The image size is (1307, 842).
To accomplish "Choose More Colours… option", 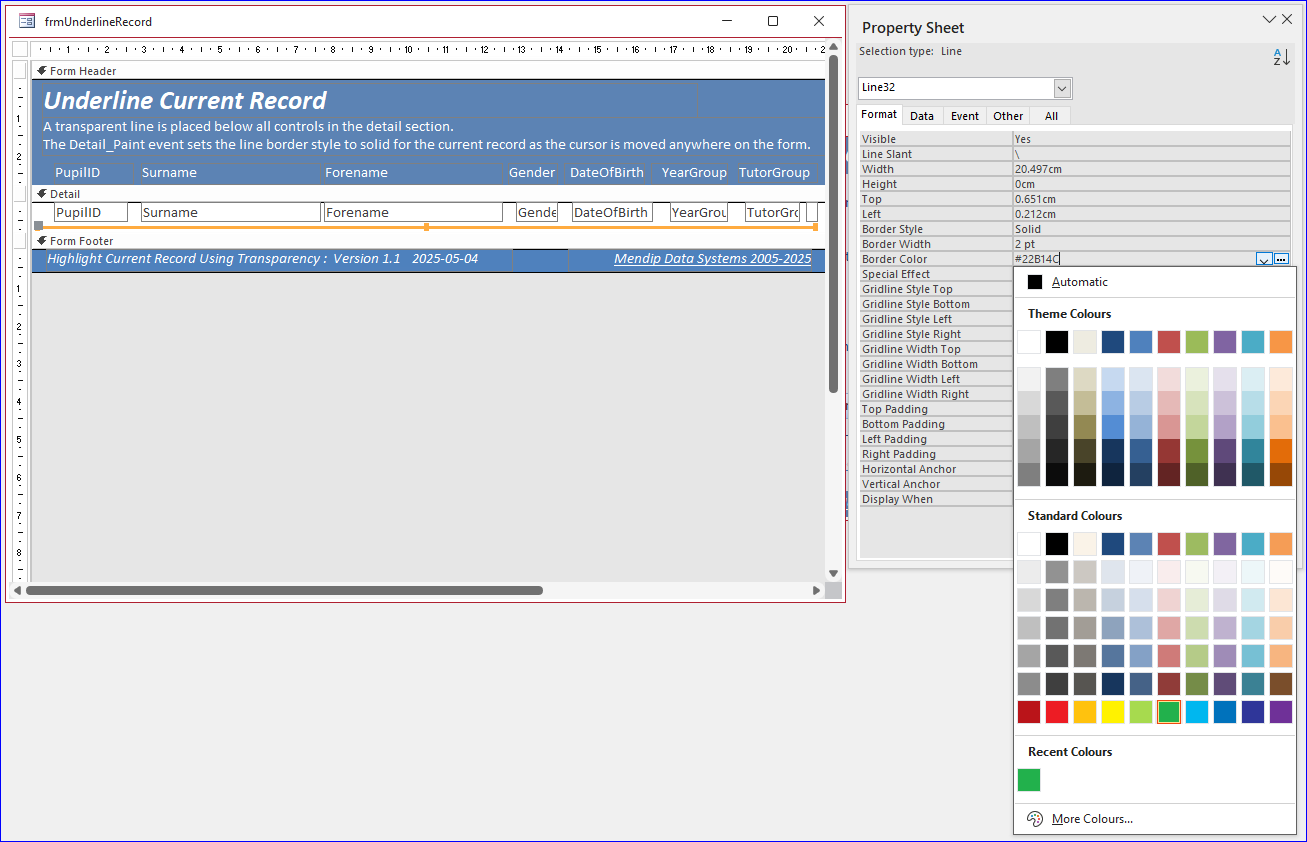I will 1092,819.
